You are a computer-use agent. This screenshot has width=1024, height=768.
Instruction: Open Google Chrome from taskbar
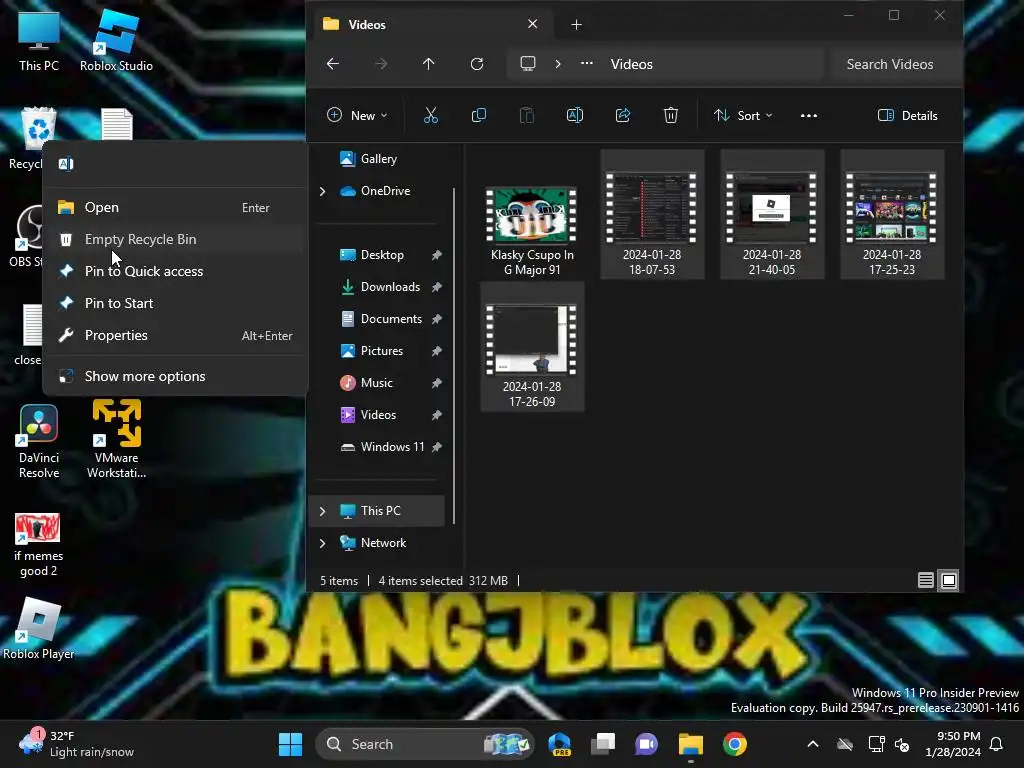tap(735, 744)
